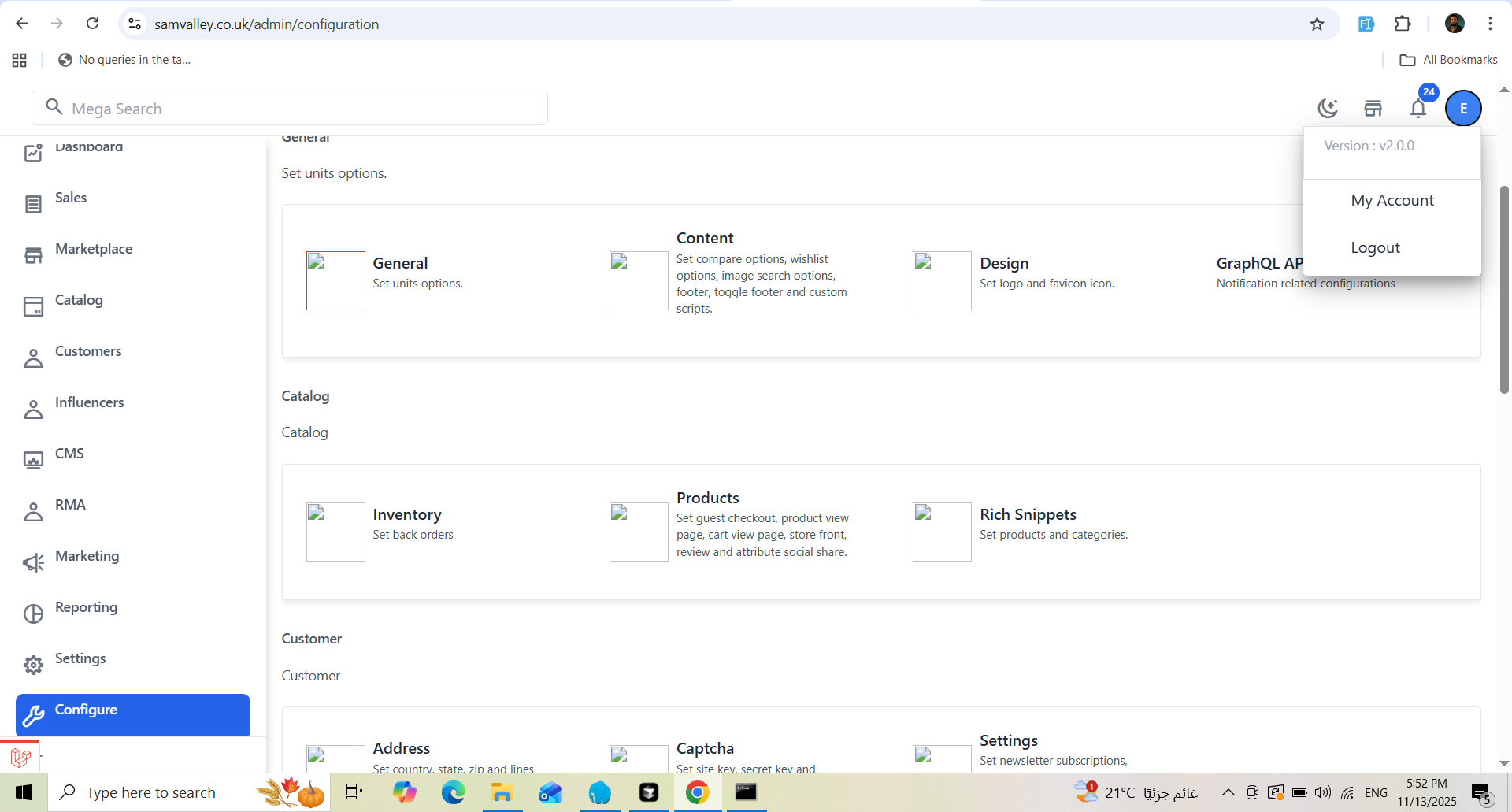Select My Account from dropdown

click(x=1392, y=200)
